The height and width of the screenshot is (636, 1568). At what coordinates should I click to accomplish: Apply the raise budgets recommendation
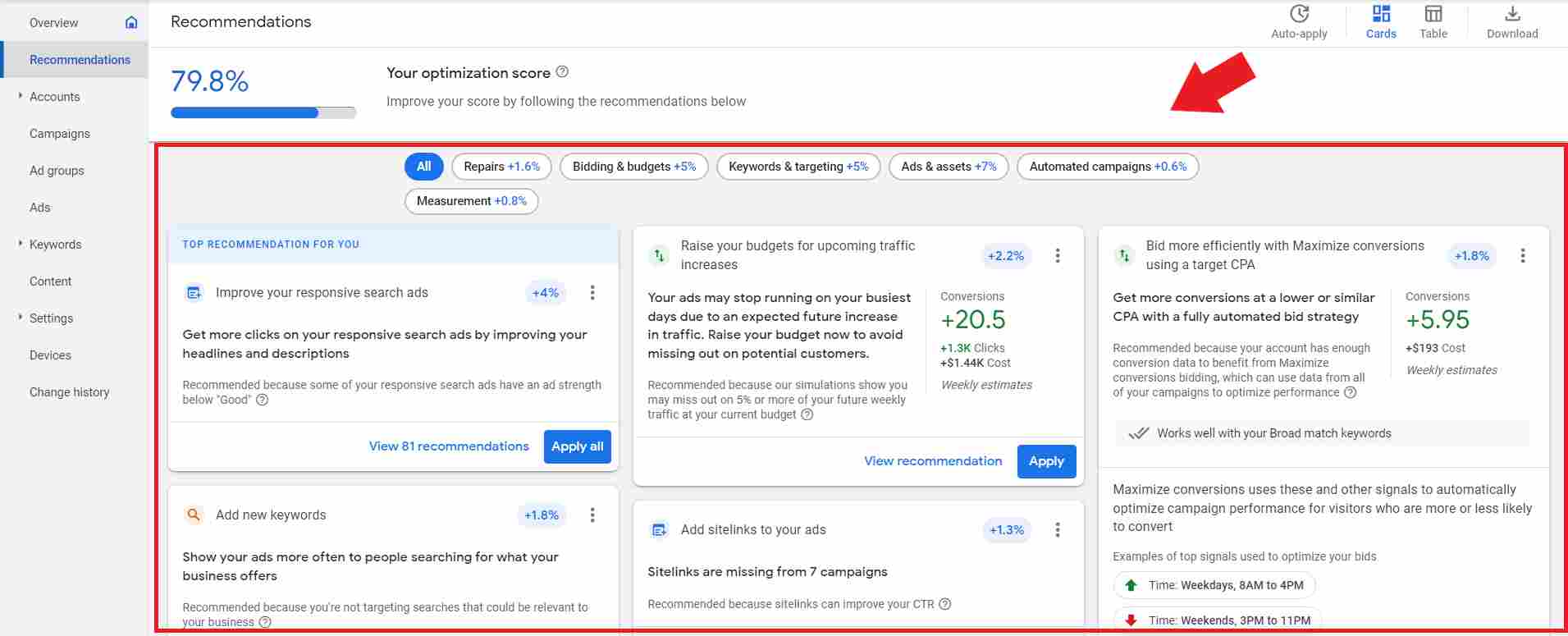coord(1046,461)
